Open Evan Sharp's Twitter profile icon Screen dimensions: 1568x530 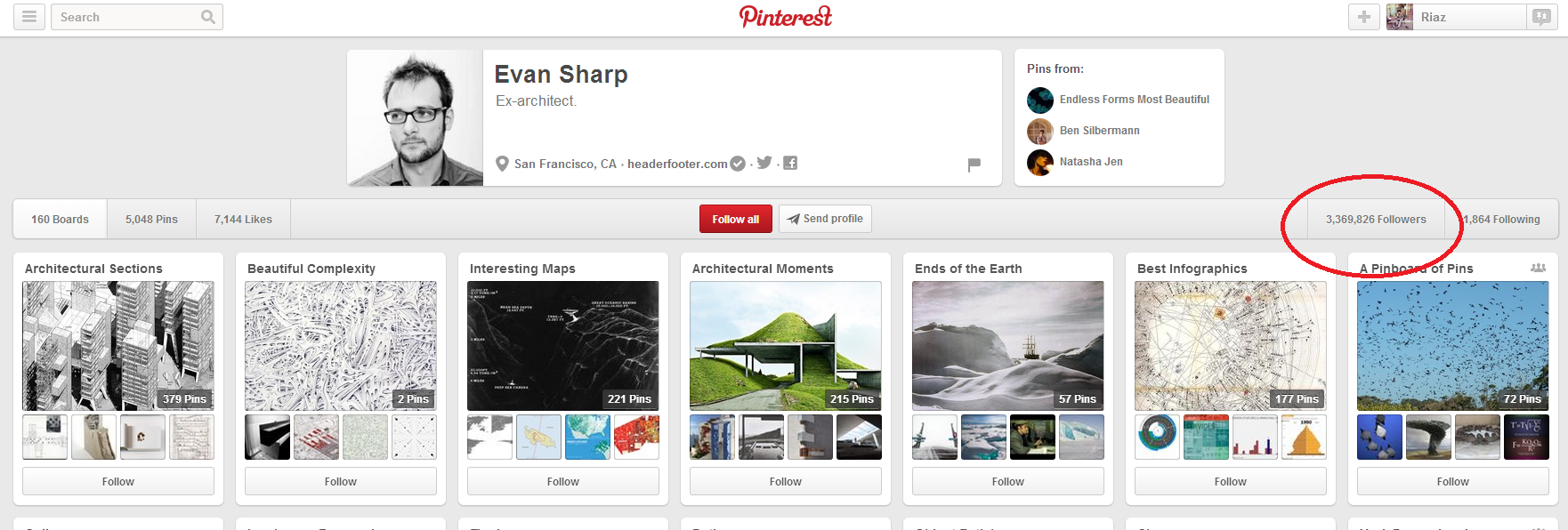pos(764,163)
